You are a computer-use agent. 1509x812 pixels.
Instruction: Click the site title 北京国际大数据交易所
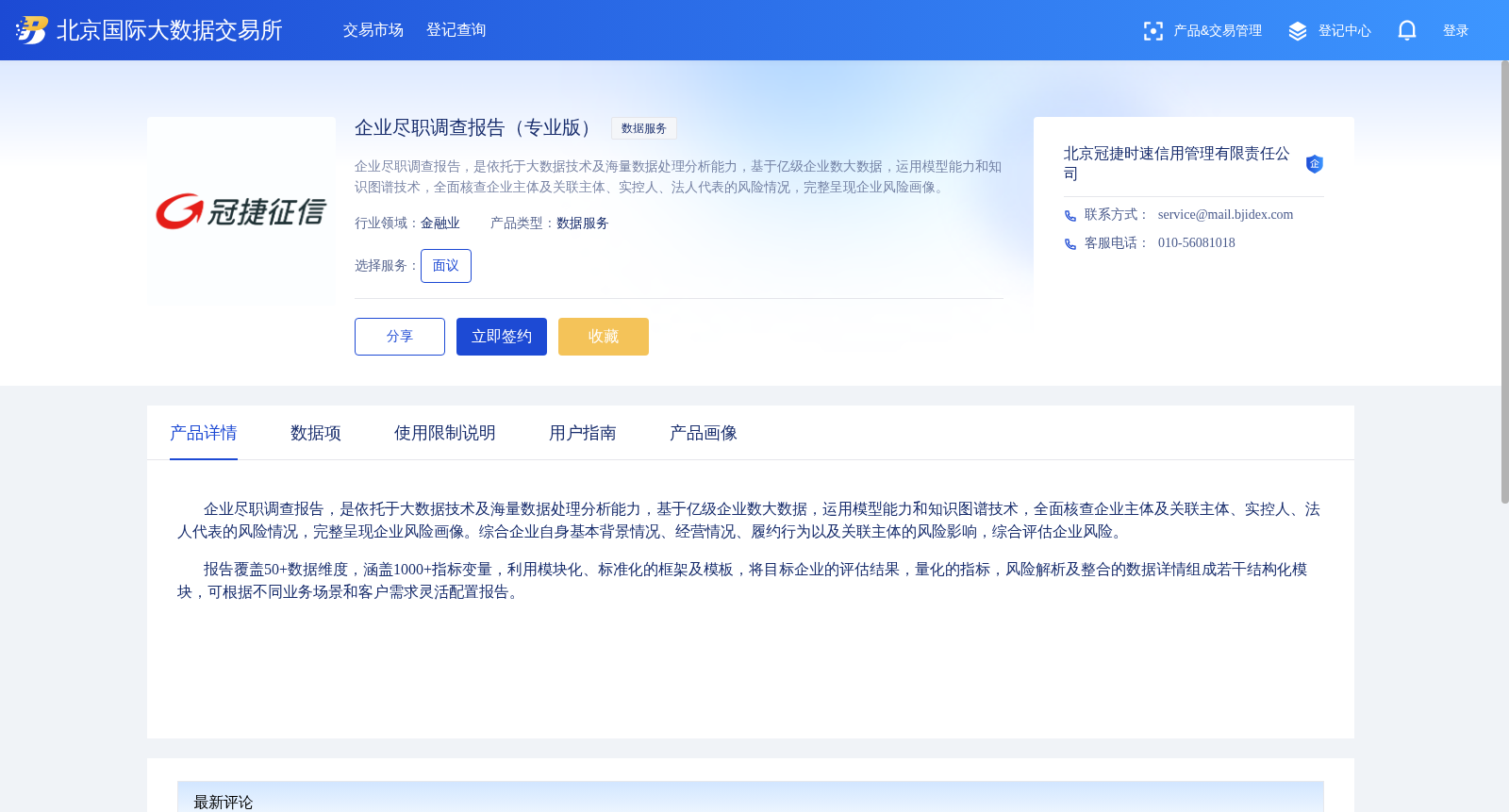170,30
